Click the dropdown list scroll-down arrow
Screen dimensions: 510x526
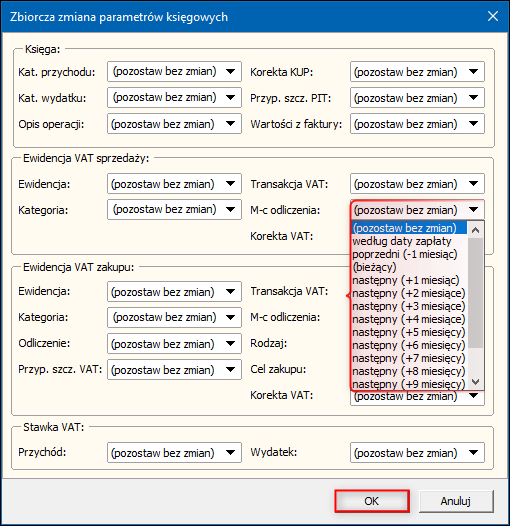pyautogui.click(x=475, y=382)
